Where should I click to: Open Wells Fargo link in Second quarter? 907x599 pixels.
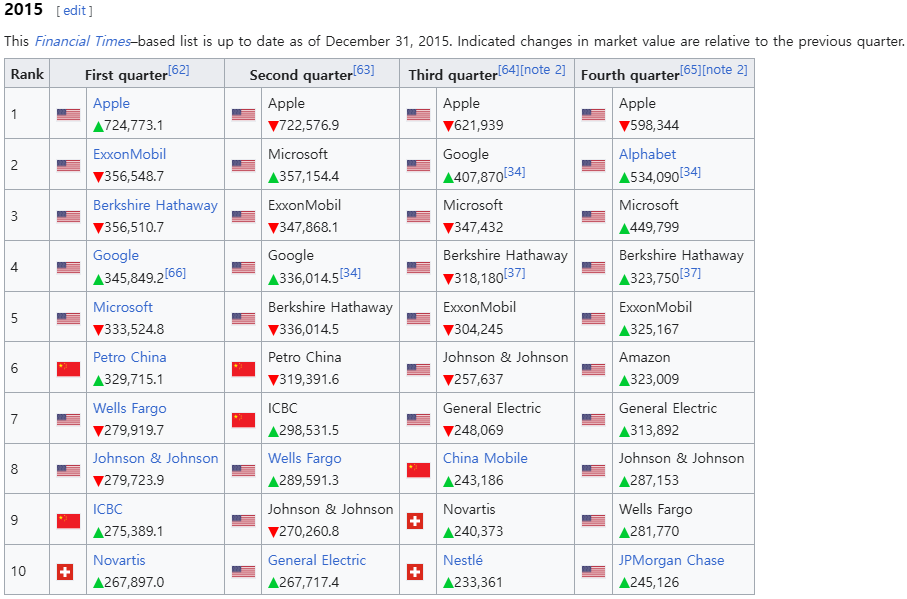click(x=305, y=458)
